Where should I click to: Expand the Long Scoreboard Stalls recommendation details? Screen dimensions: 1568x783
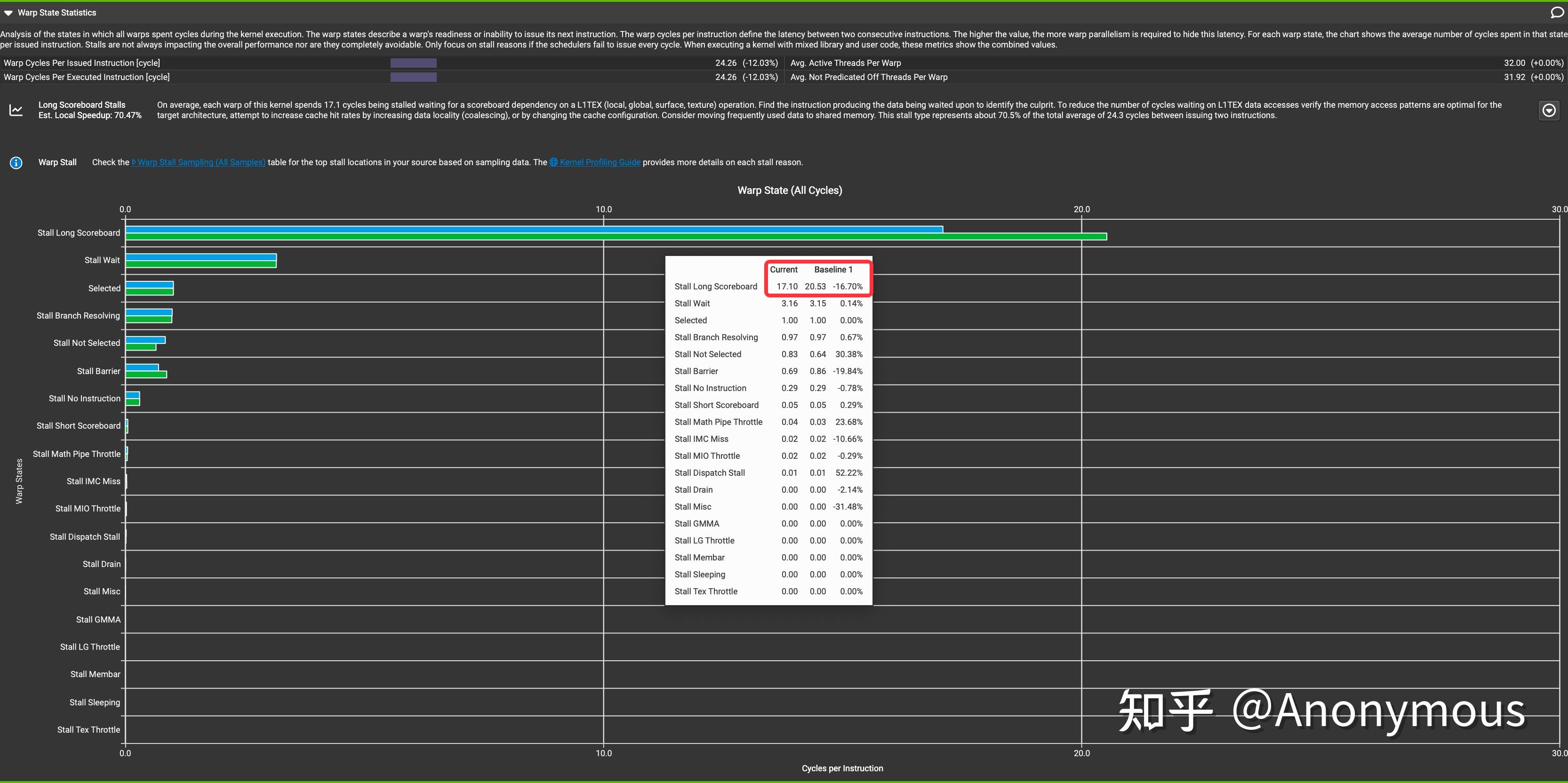(x=1549, y=110)
